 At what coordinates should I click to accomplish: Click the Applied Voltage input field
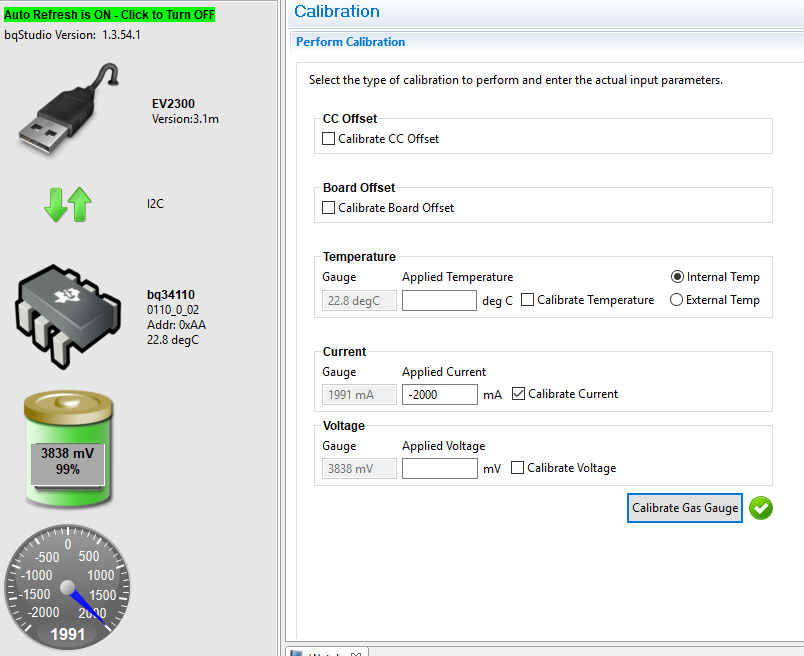coord(440,468)
